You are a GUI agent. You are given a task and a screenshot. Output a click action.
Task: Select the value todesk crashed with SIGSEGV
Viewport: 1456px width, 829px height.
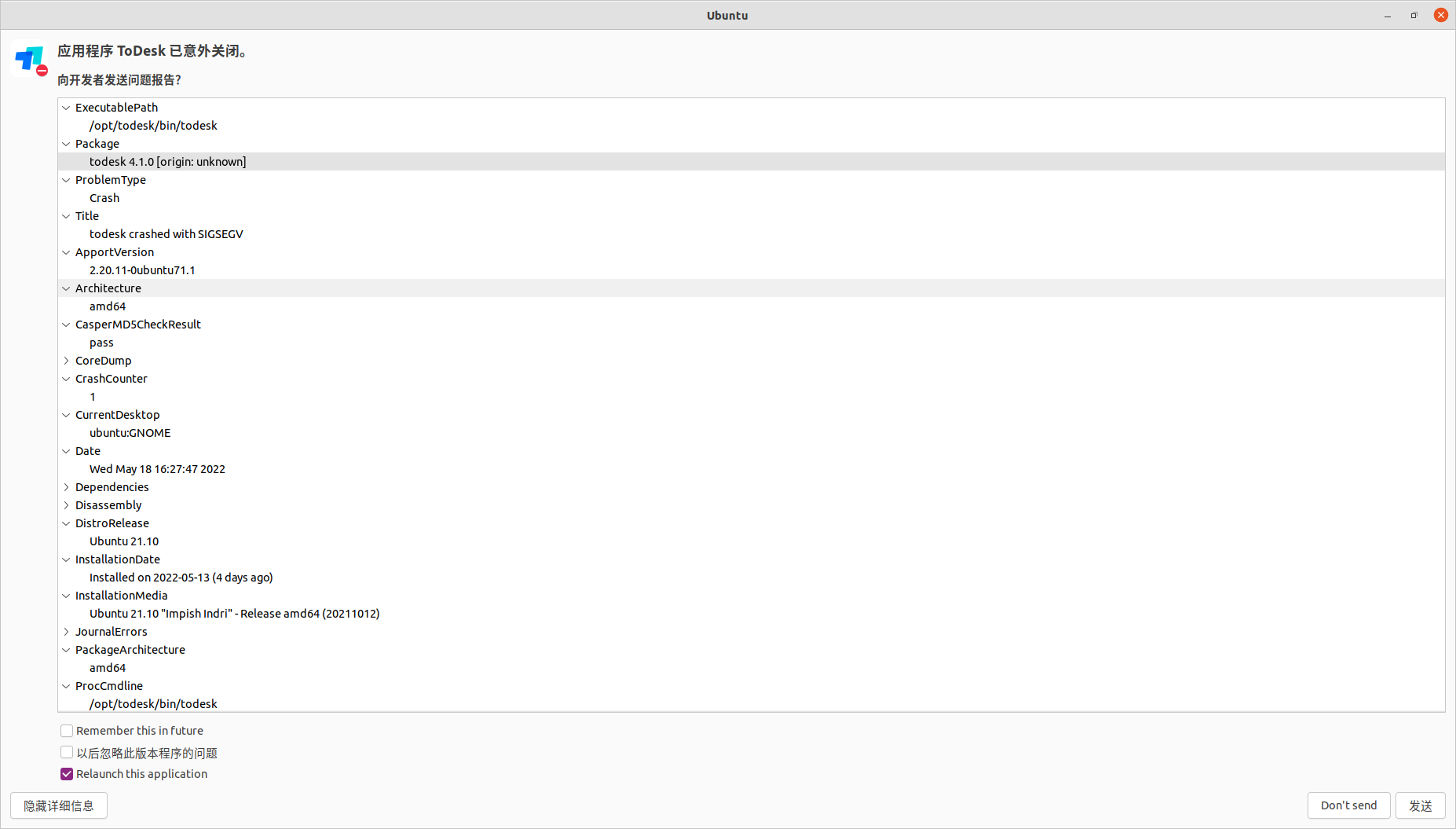[x=166, y=234]
